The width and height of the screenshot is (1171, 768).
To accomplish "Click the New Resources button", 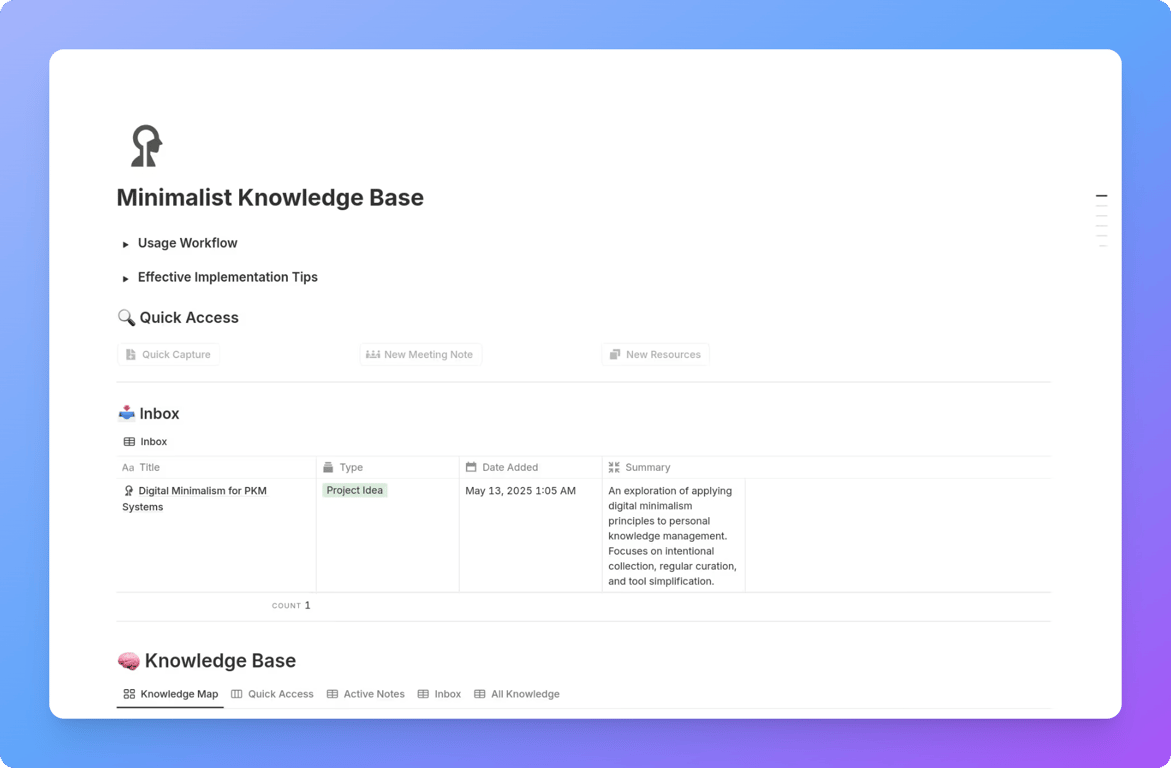I will tap(655, 354).
